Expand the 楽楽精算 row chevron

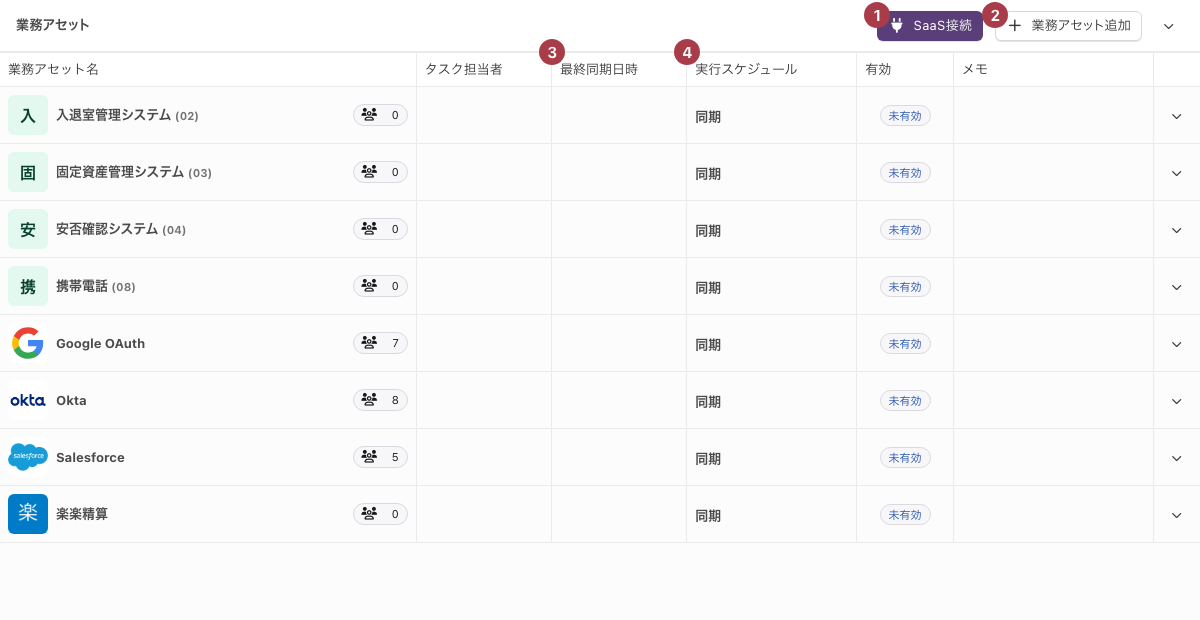(1176, 515)
